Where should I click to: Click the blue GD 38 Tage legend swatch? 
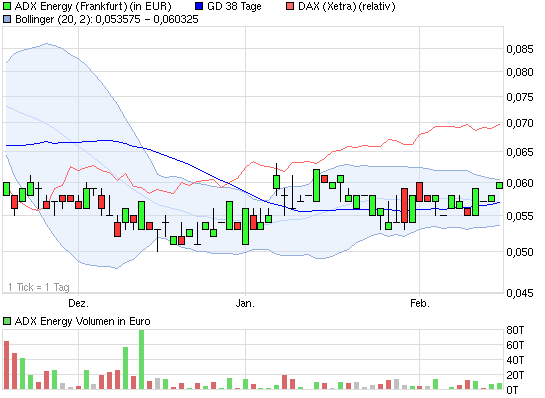pos(199,6)
